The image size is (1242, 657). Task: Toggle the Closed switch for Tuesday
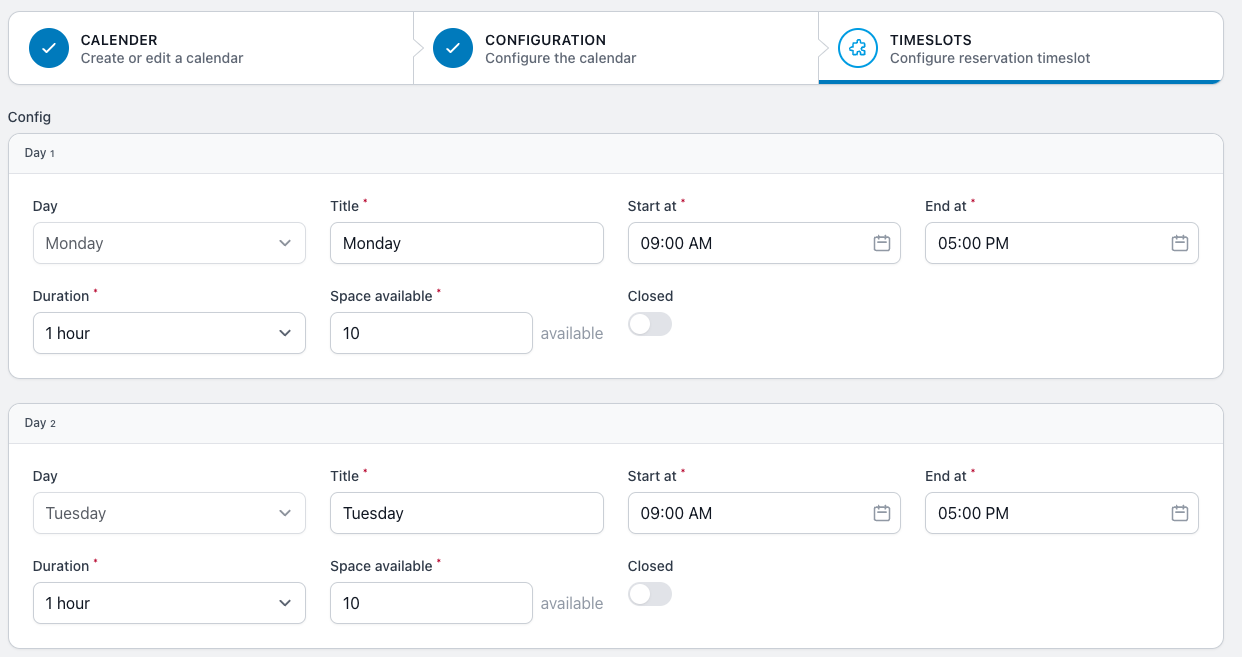650,594
